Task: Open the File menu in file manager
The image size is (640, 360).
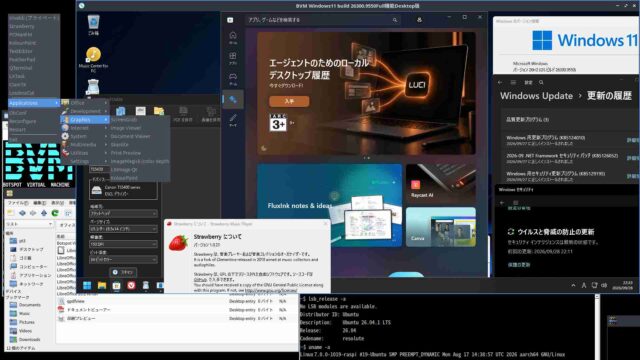Action: pyautogui.click(x=18, y=203)
